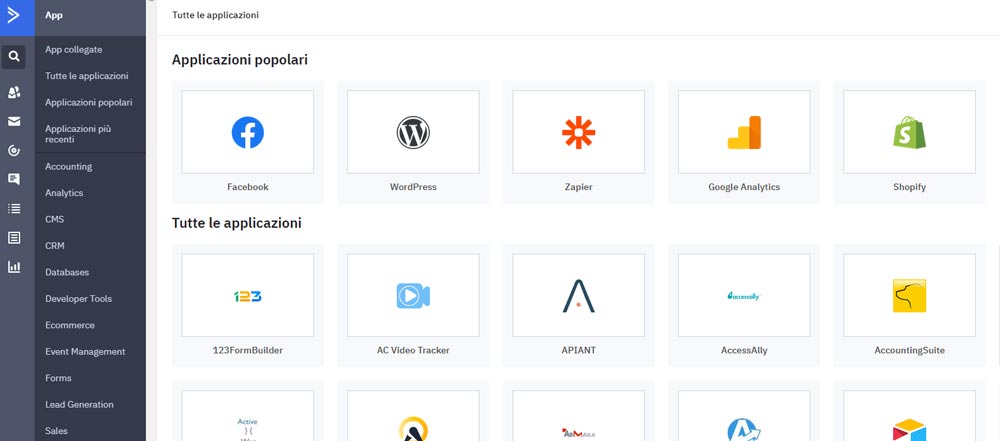Click the AccessAlly name label
The image size is (1000, 441).
point(744,350)
